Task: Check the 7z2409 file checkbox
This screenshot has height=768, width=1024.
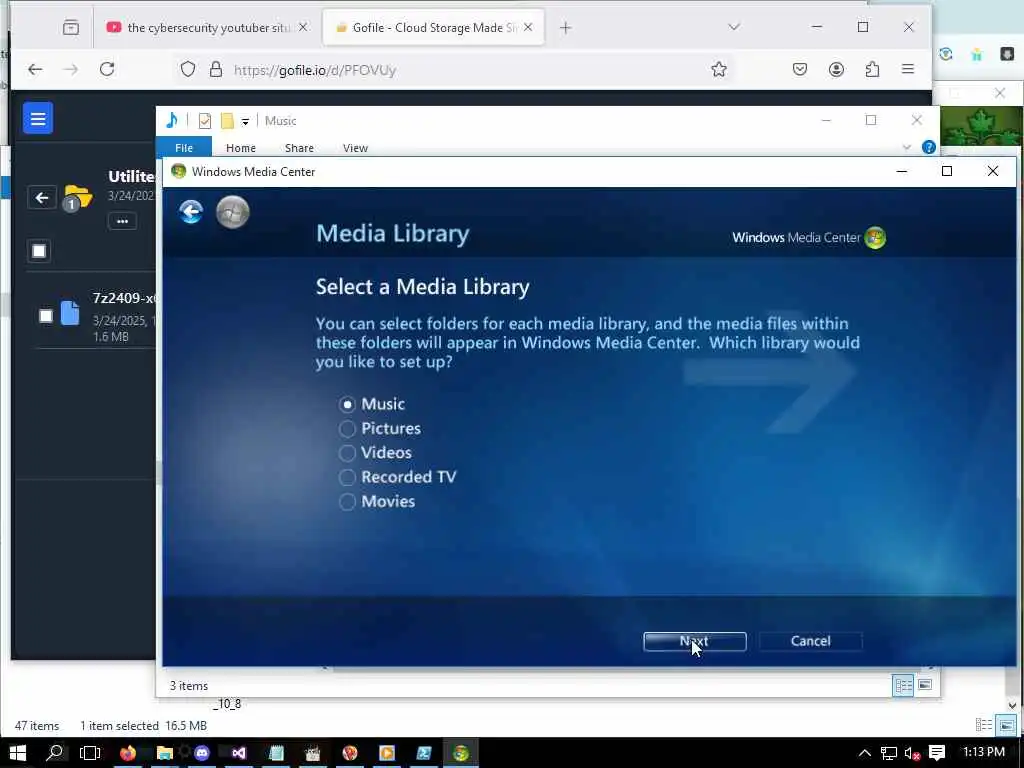Action: click(46, 316)
